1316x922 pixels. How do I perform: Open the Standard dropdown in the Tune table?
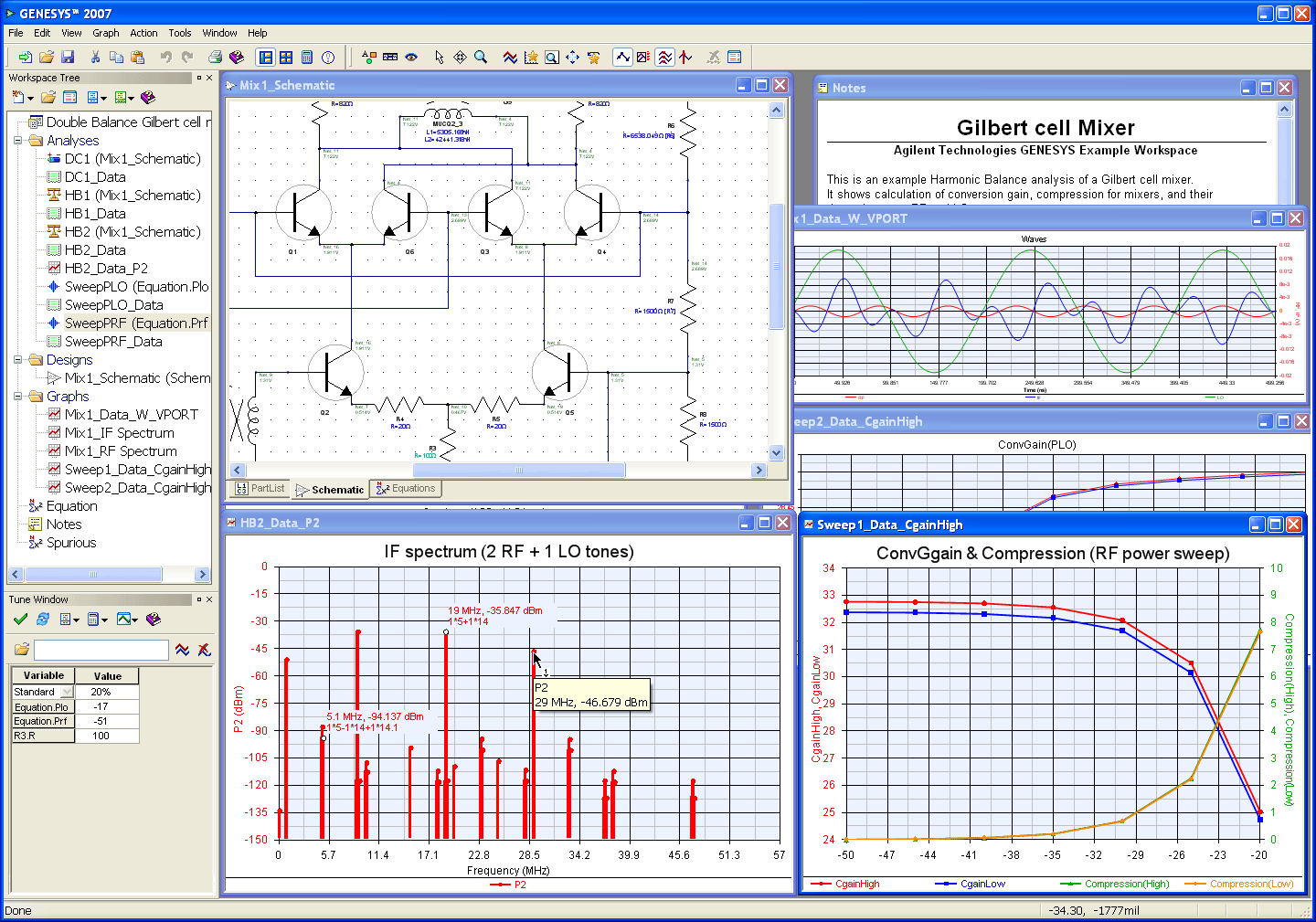67,692
